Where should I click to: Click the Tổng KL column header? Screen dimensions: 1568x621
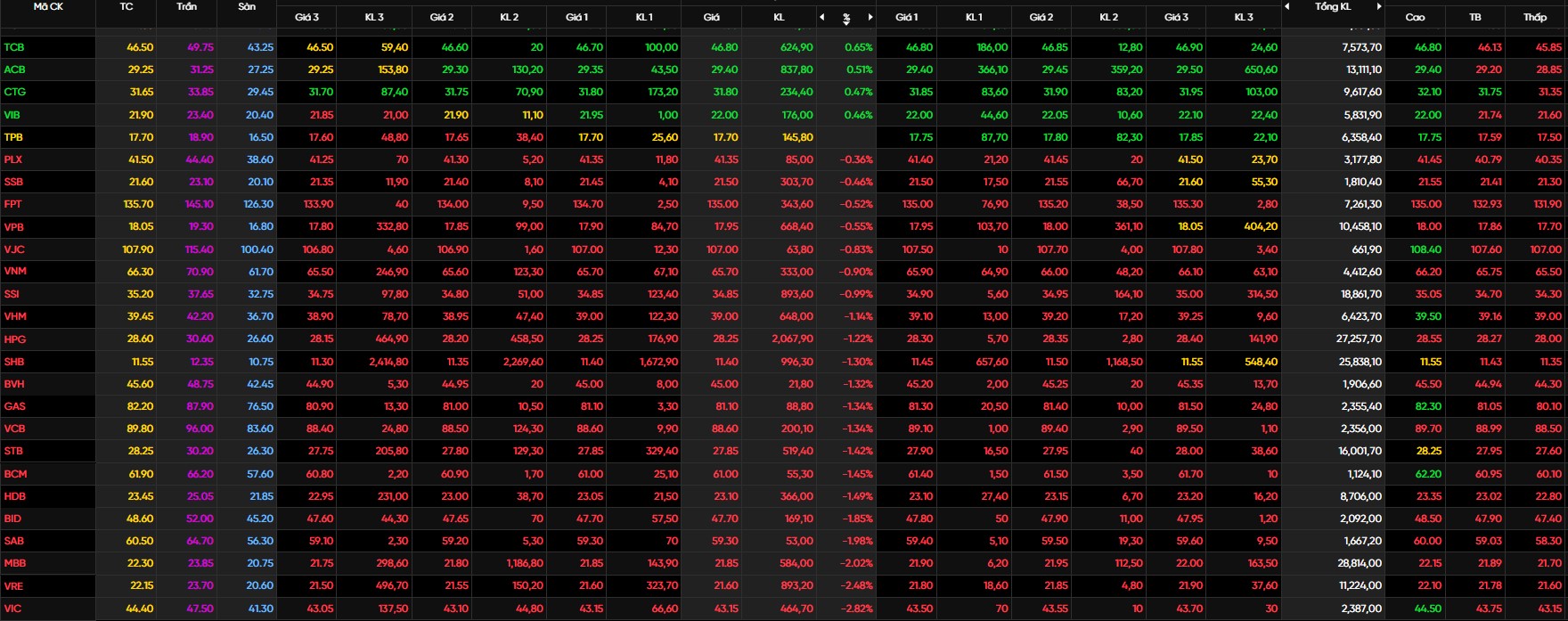point(1333,6)
